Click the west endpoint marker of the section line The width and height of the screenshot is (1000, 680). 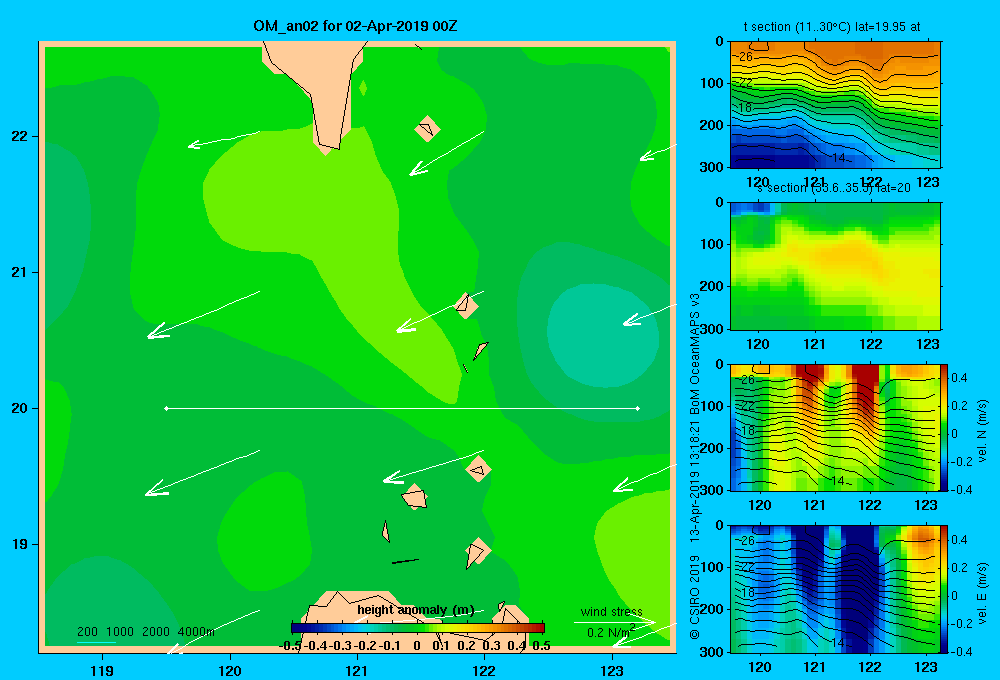pos(166,408)
